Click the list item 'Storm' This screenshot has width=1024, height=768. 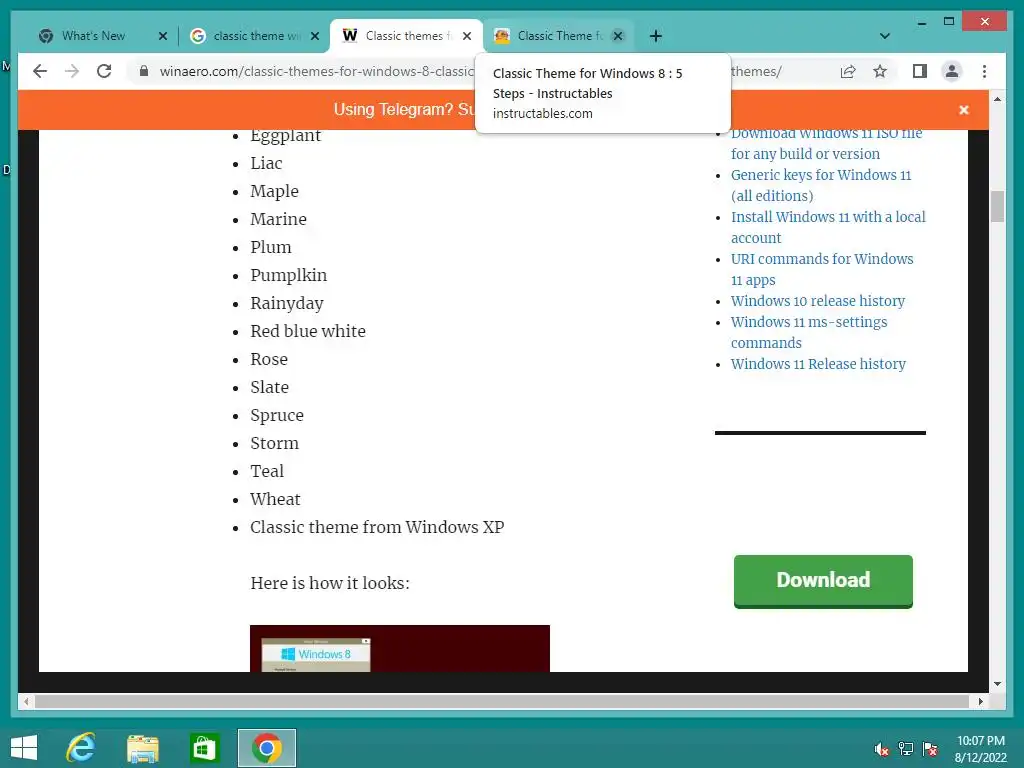274,443
